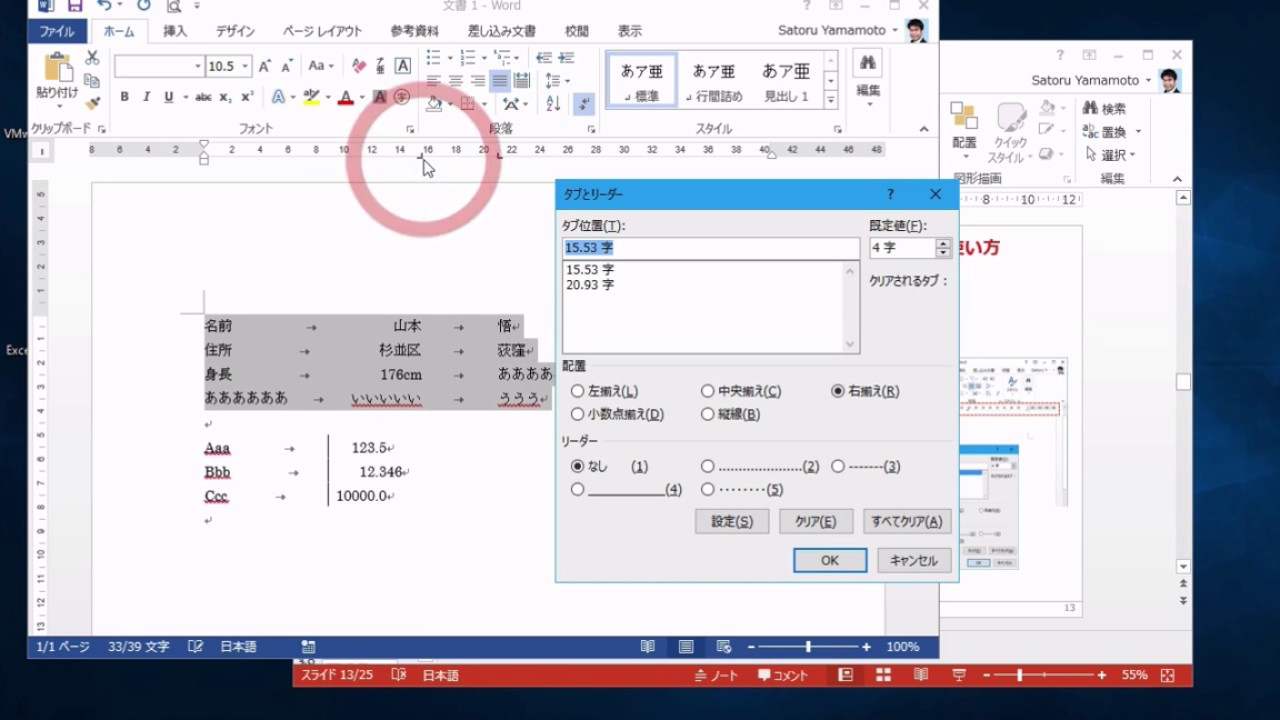Screen dimensions: 1280x720
Task: Open the 挿入 ribbon tab
Action: pyautogui.click(x=175, y=31)
